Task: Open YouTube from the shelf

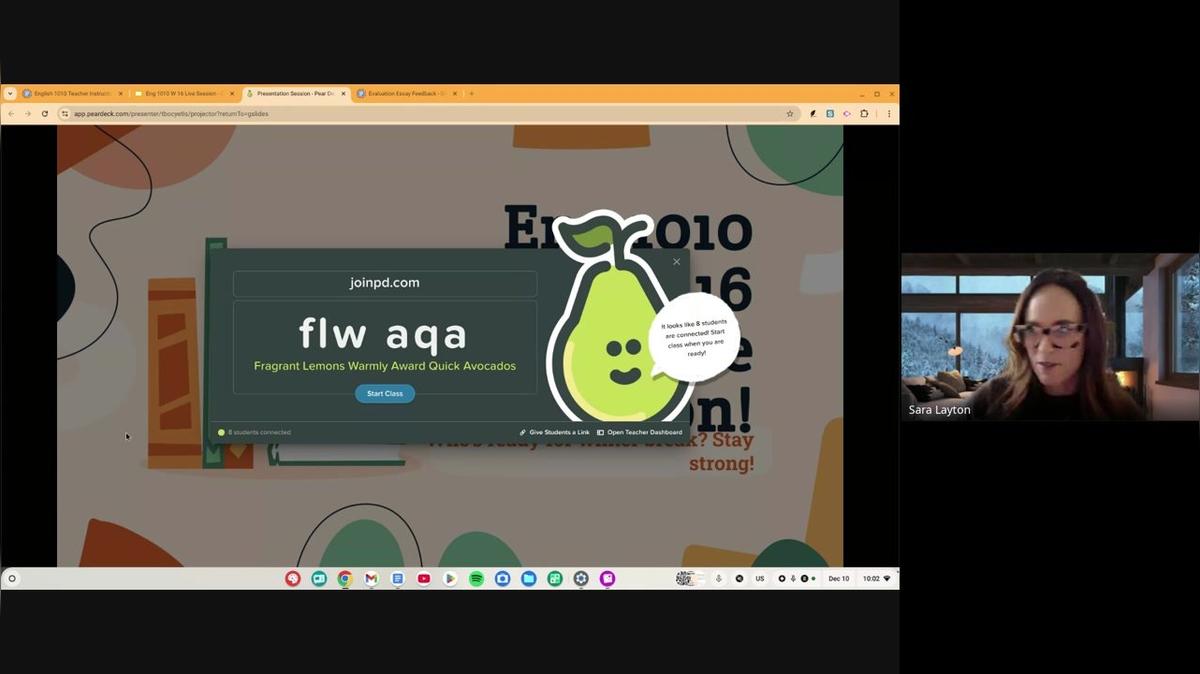Action: point(424,579)
